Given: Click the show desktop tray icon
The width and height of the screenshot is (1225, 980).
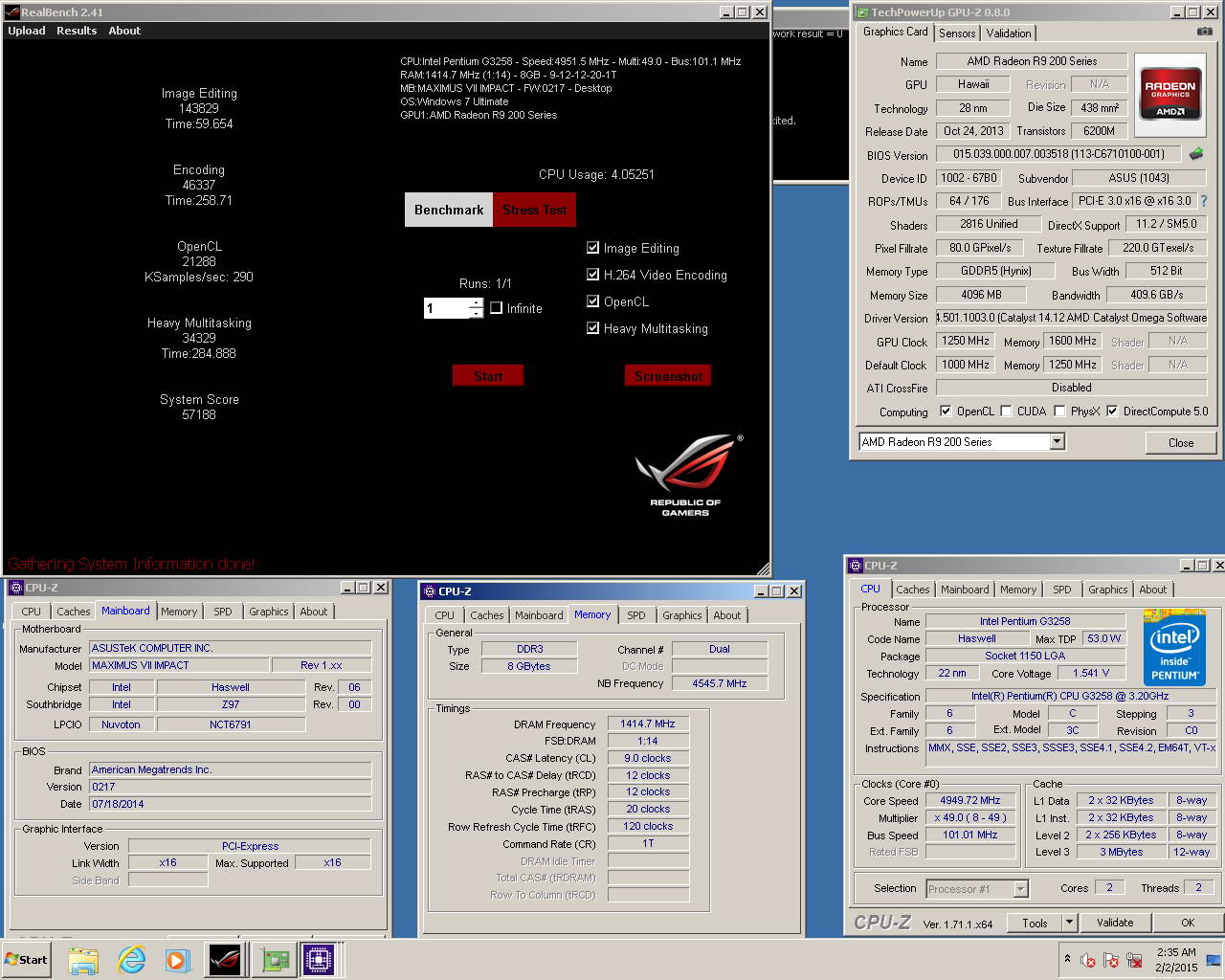Looking at the screenshot, I should point(1213,960).
